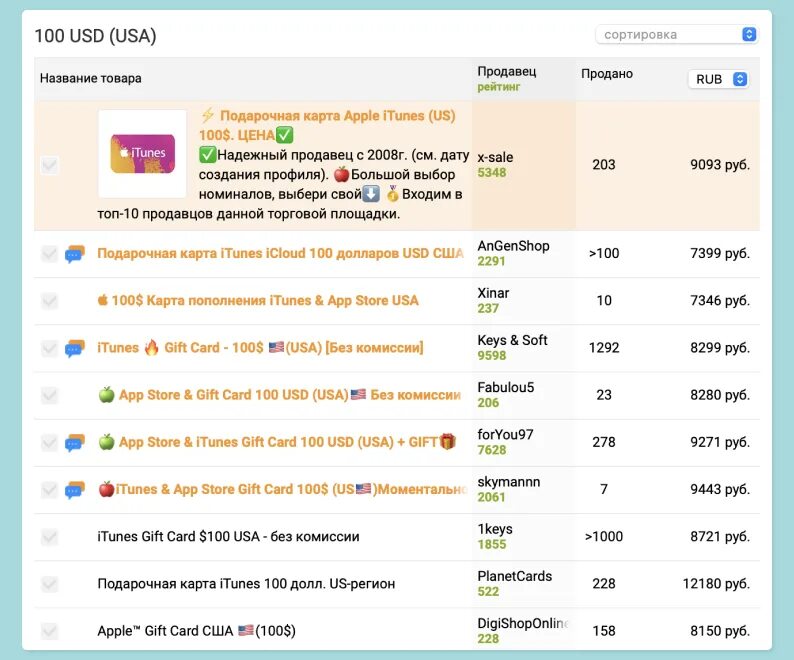The width and height of the screenshot is (794, 660).
Task: Click seller name DigiShopOnline
Action: [523, 624]
